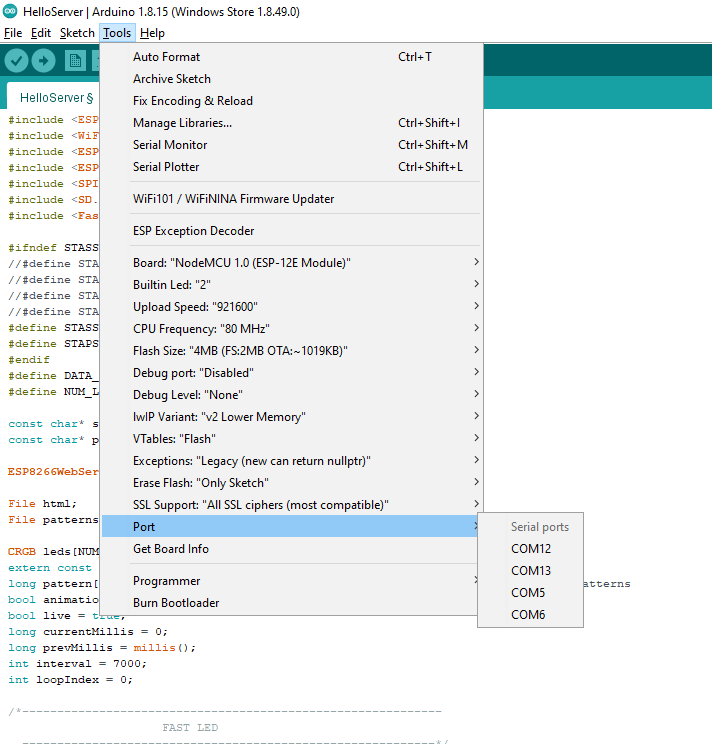Click the '#endif' code line
The width and height of the screenshot is (712, 744).
click(29, 360)
